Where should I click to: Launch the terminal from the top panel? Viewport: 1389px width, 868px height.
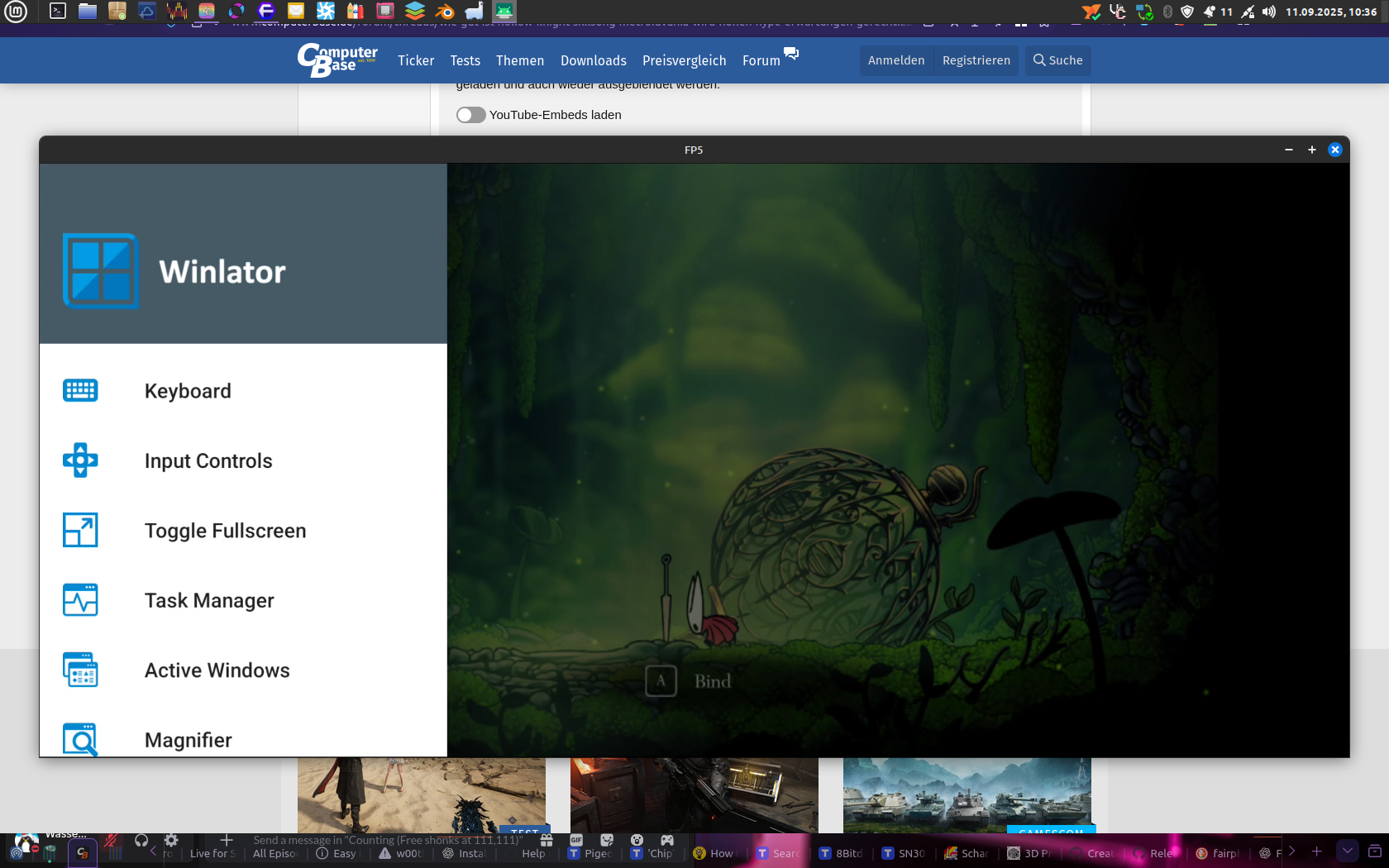click(x=58, y=12)
